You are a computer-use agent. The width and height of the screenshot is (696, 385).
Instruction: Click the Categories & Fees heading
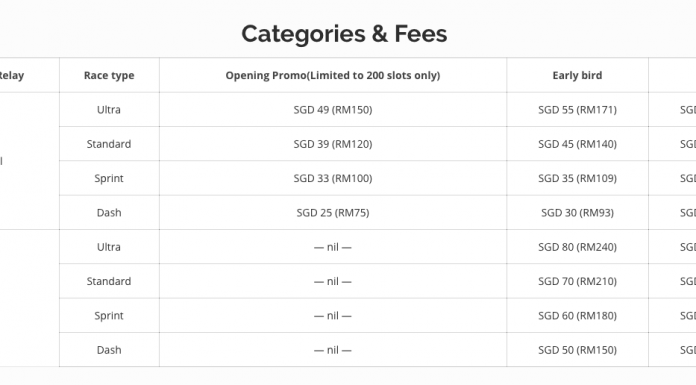344,34
